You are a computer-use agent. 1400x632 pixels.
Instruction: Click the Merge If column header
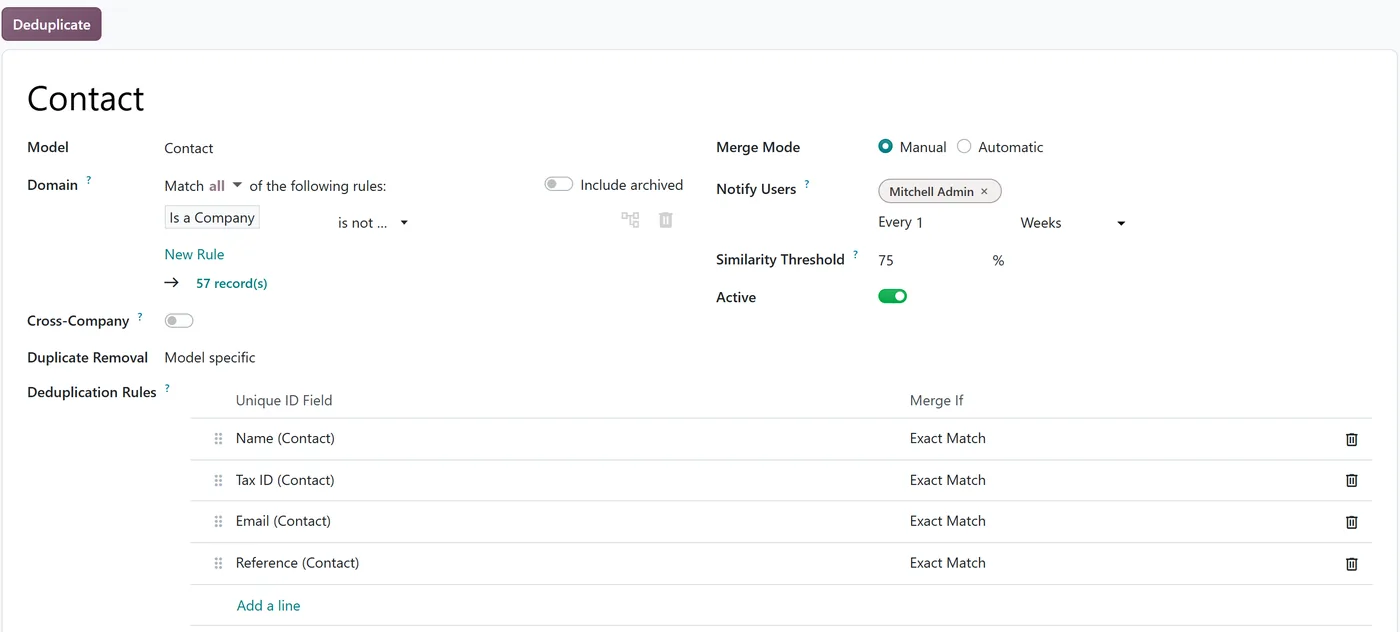pyautogui.click(x=937, y=400)
